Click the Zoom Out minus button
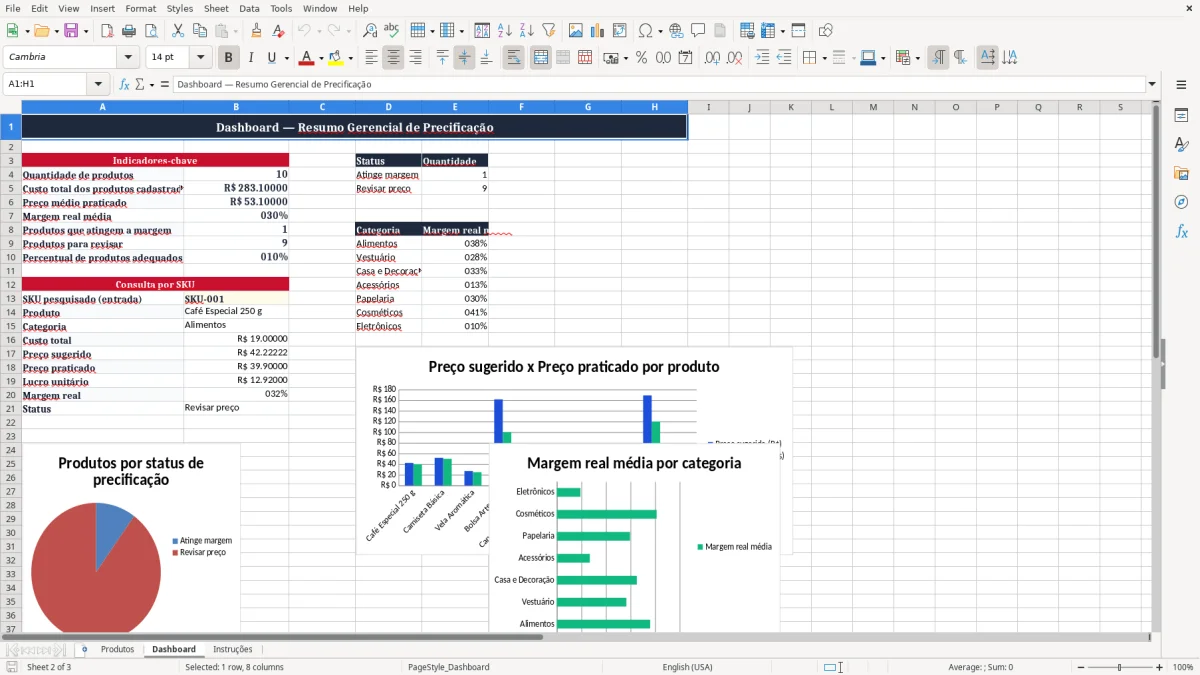1200x675 pixels. (x=1082, y=667)
